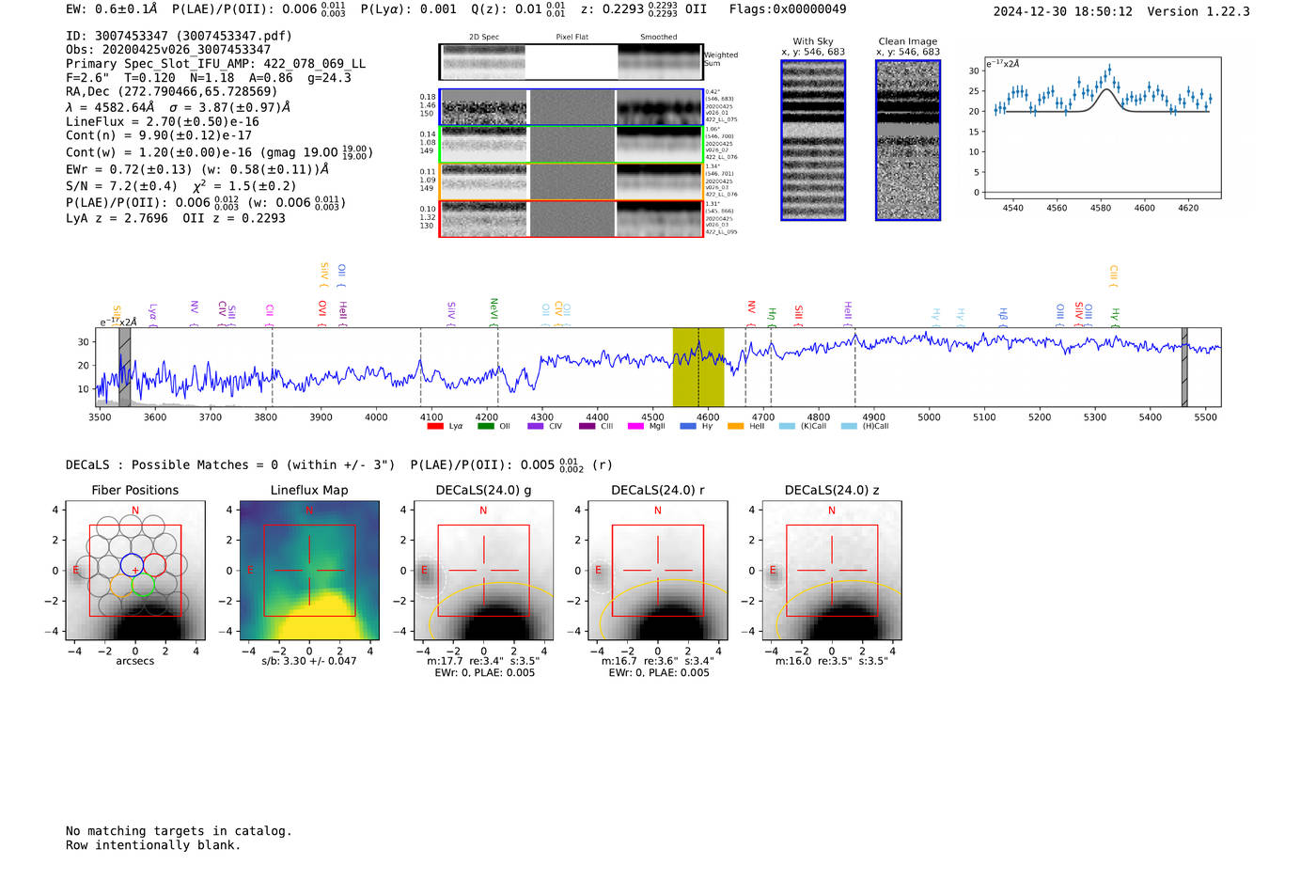This screenshot has height=896, width=1316.
Task: Click the green OII legend swatch
Action: click(485, 426)
